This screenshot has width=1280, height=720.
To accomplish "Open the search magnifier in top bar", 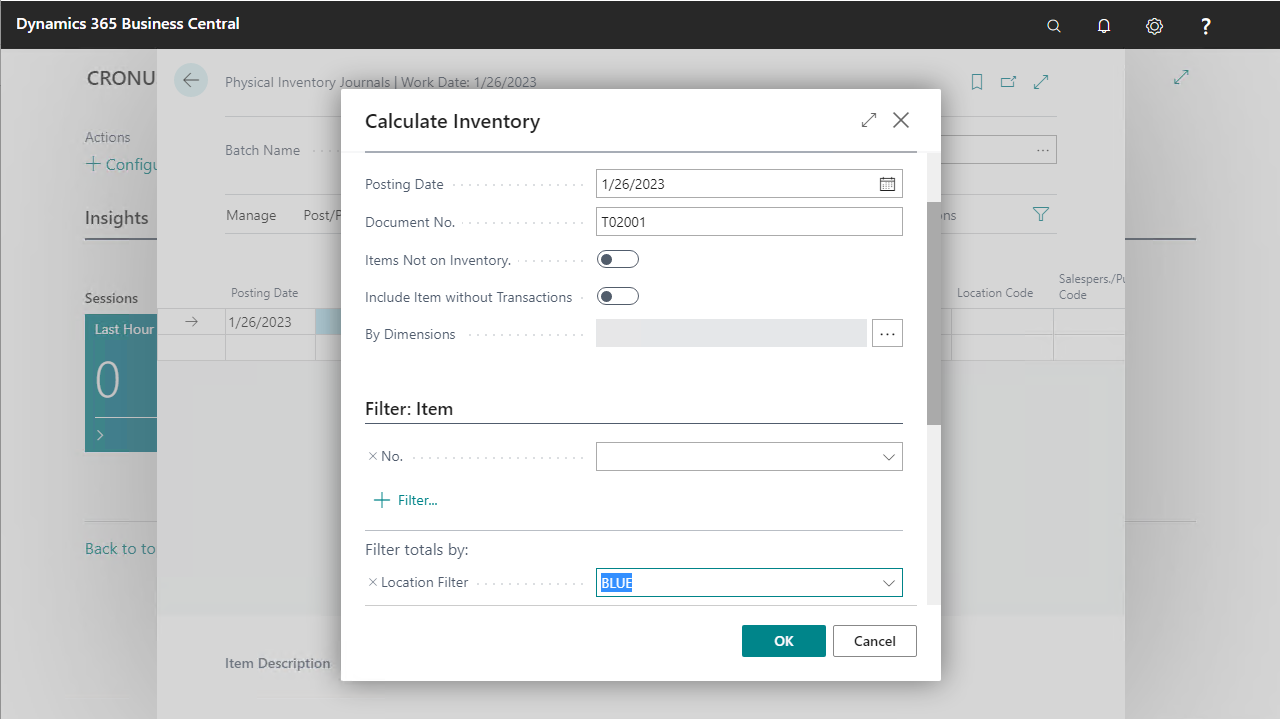I will (x=1053, y=26).
